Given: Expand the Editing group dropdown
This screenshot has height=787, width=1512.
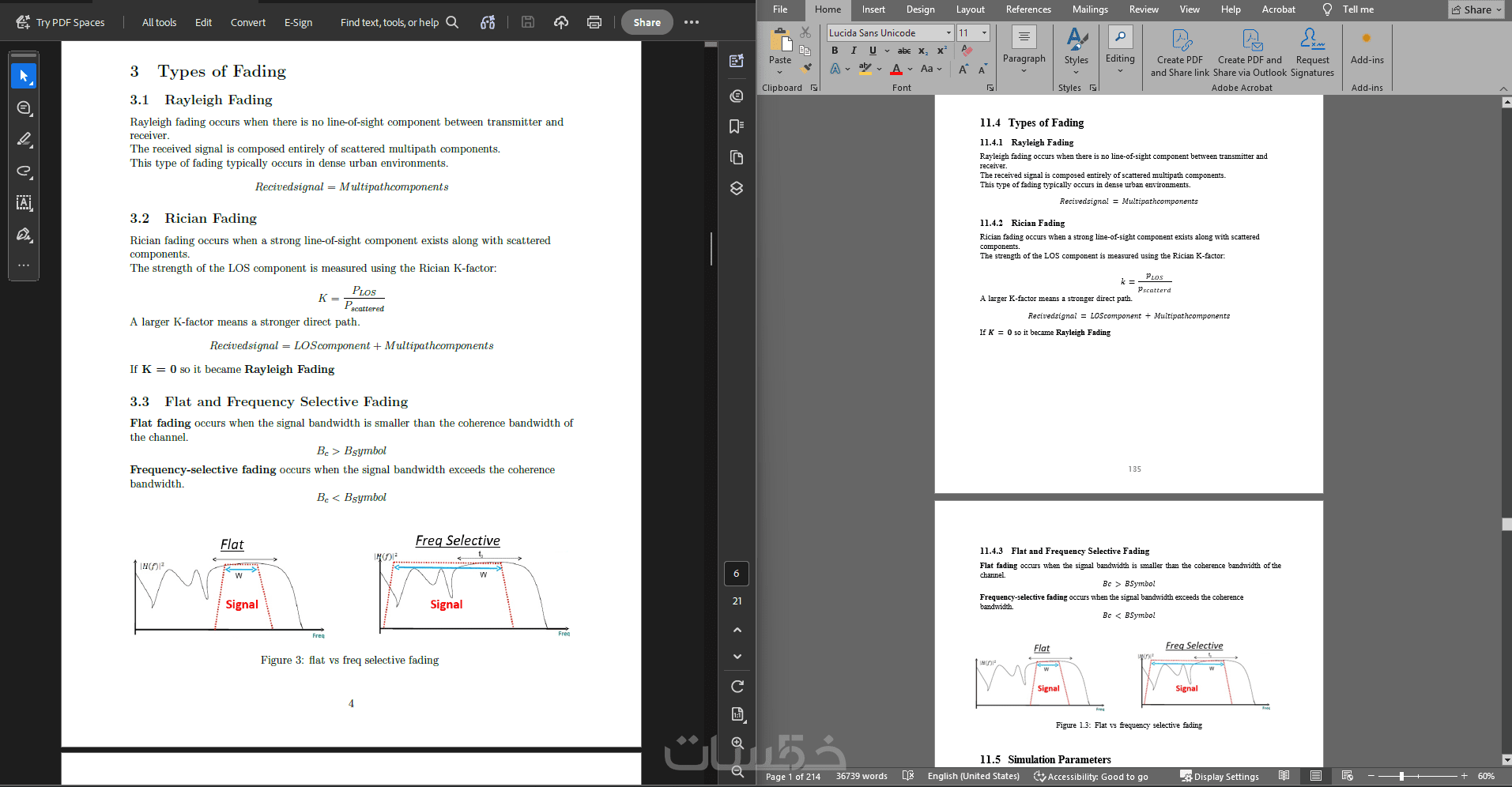Looking at the screenshot, I should point(1120,70).
